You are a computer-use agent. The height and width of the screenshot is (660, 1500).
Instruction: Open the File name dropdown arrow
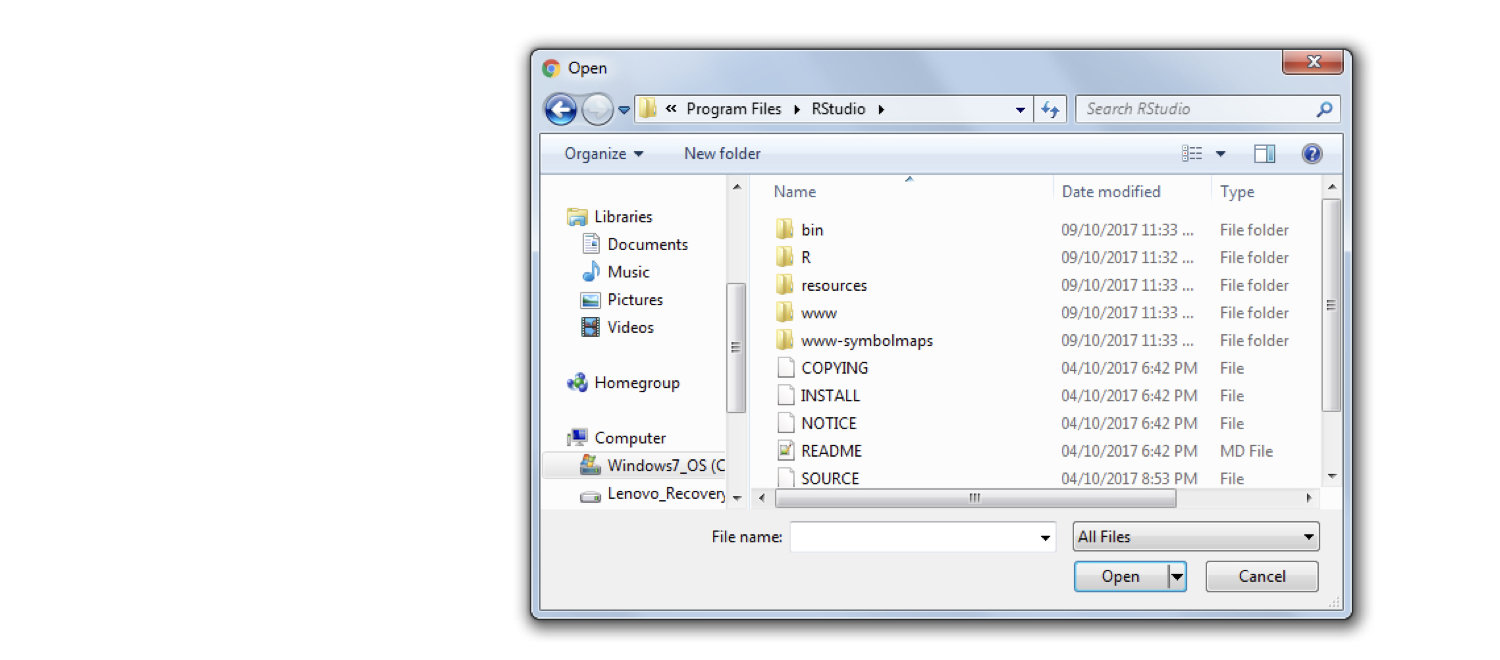point(1046,538)
